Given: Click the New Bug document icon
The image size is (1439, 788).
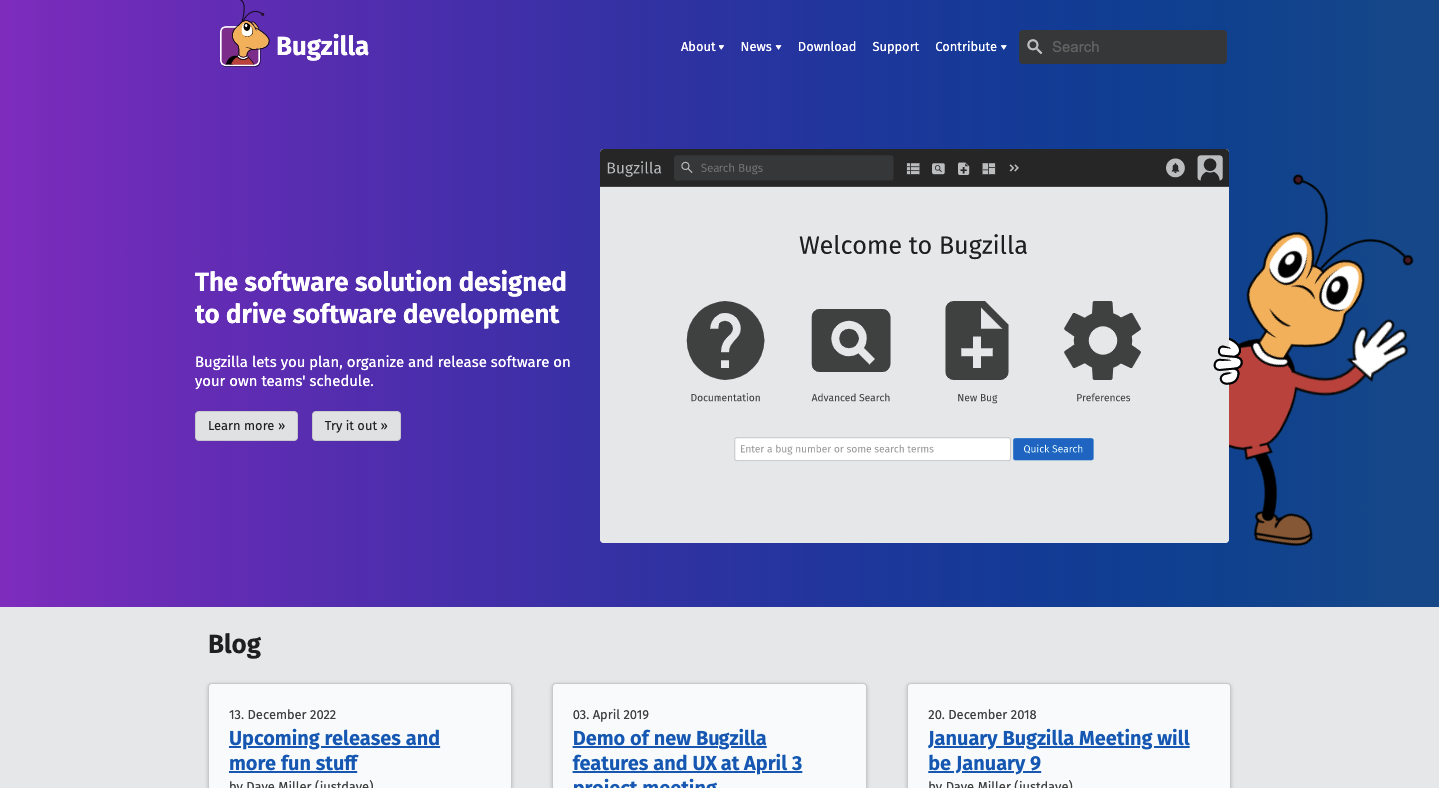Looking at the screenshot, I should point(977,340).
